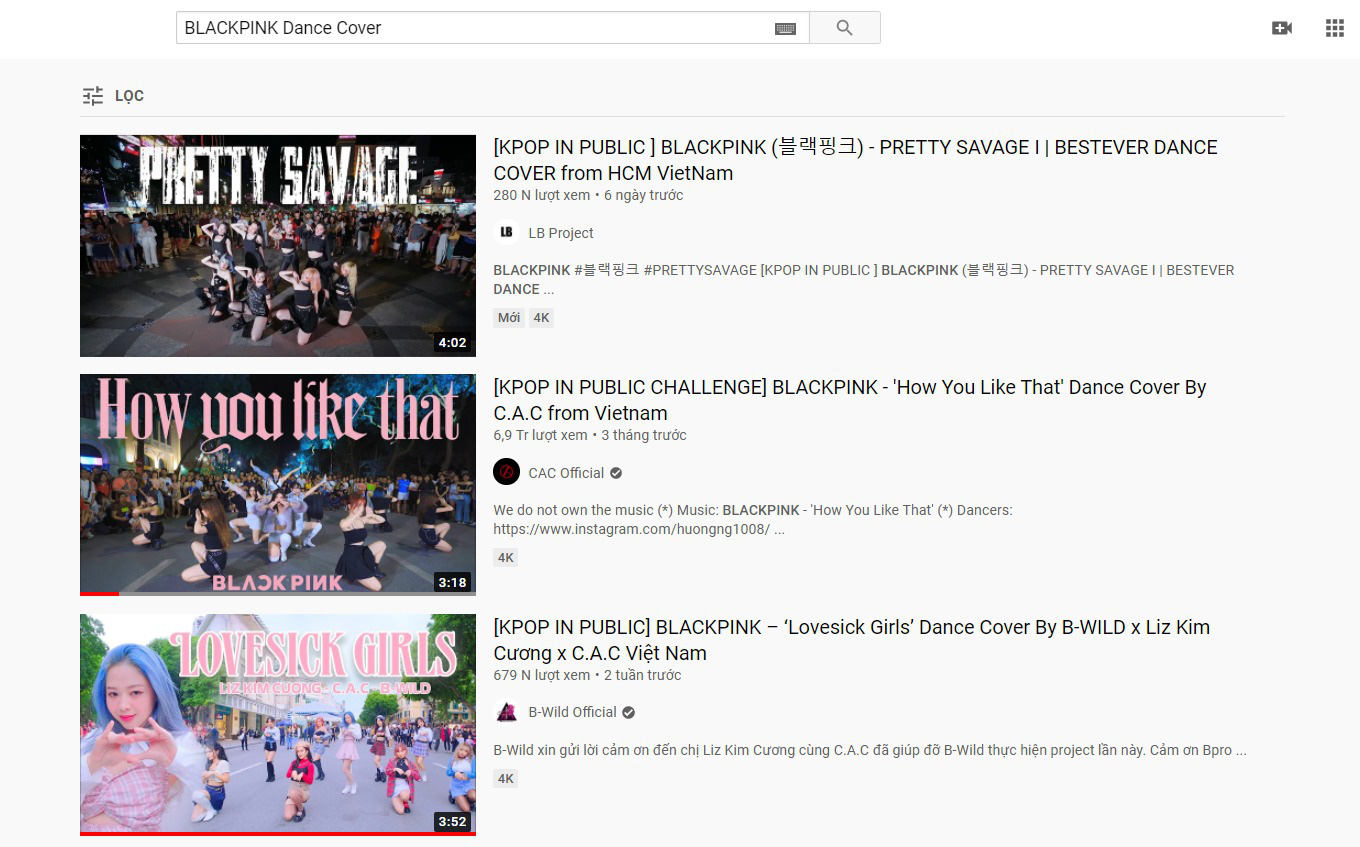Click the Mới badge under Pretty Savage video
This screenshot has height=847, width=1360.
pos(509,318)
